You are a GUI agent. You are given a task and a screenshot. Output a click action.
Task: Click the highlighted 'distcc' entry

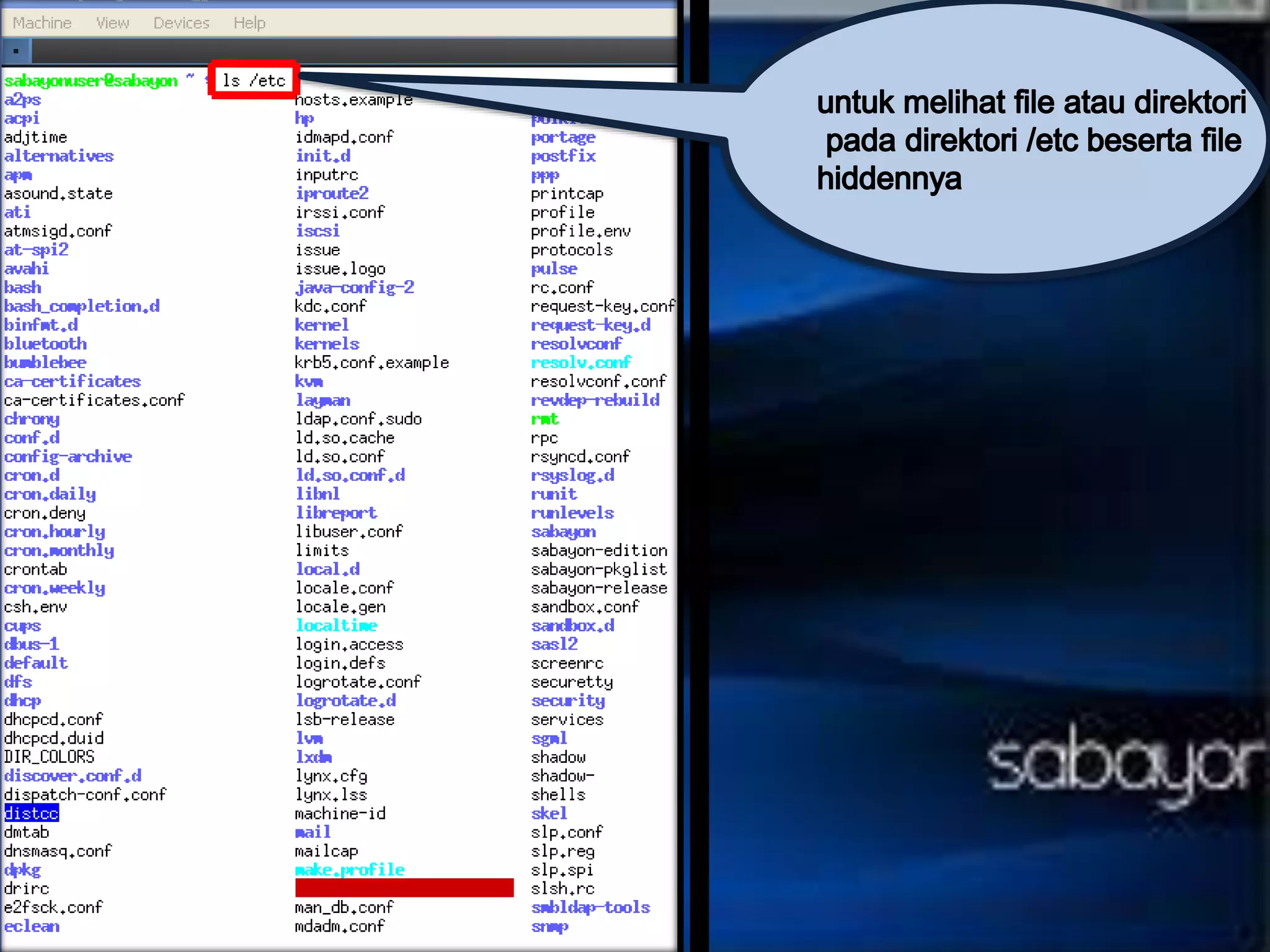point(32,813)
